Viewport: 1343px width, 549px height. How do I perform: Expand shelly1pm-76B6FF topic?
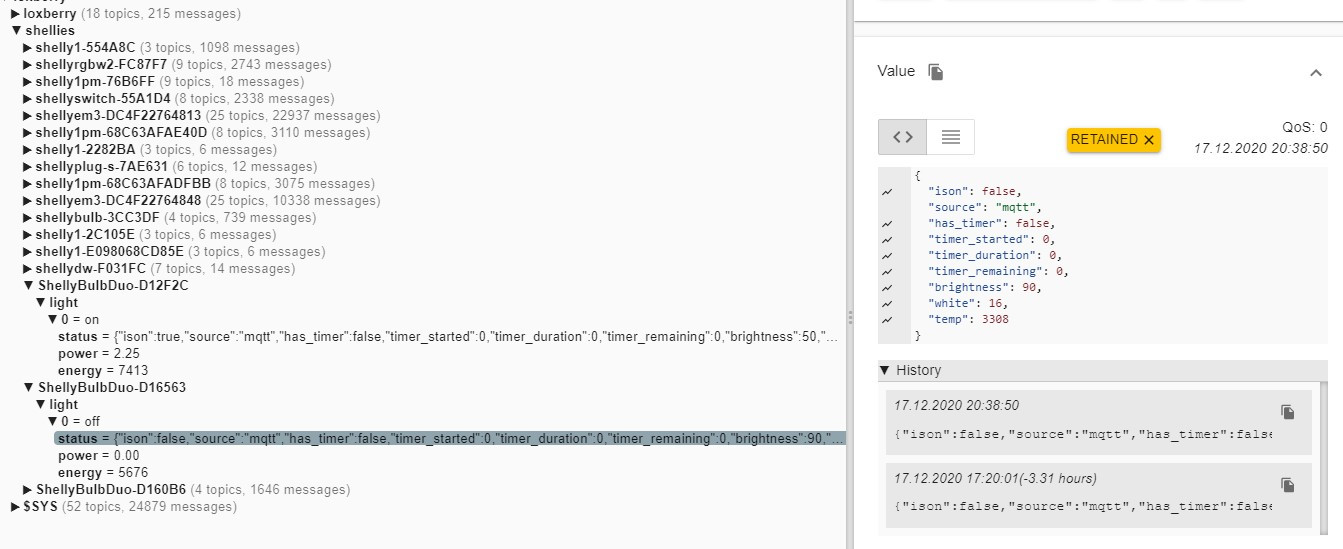(x=27, y=82)
